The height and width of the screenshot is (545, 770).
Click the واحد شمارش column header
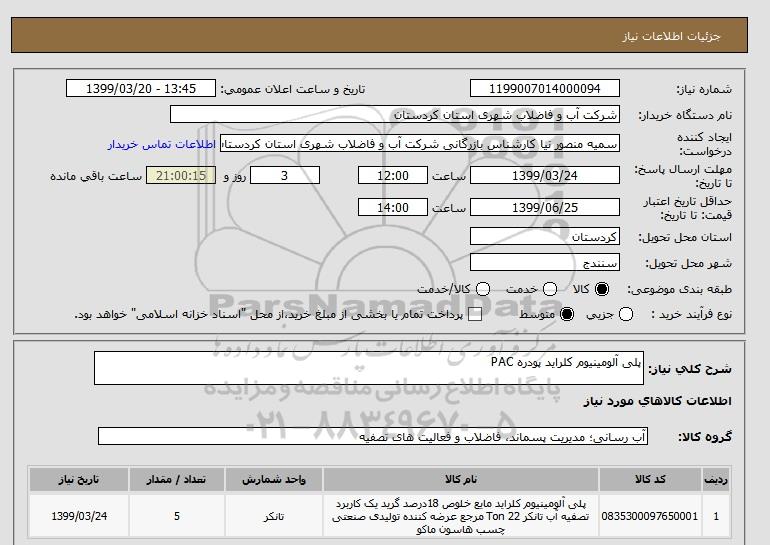(x=274, y=480)
